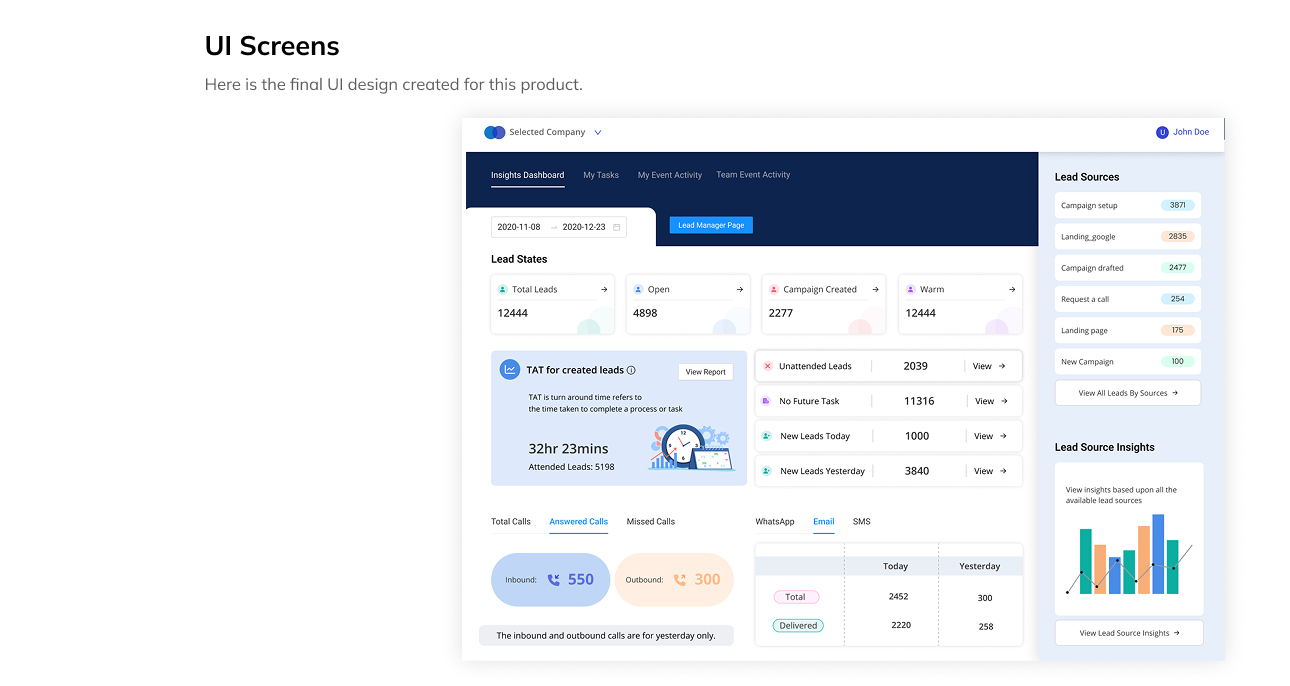Viewport: 1290px width, 686px height.
Task: Click the start date 2020-11-08 input field
Action: pyautogui.click(x=519, y=227)
